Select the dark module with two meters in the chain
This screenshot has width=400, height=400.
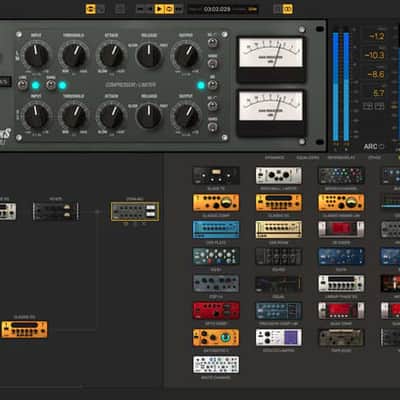point(56,211)
